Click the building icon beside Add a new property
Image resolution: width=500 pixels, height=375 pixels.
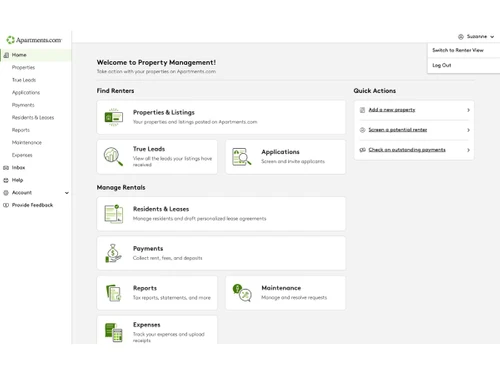pos(362,110)
